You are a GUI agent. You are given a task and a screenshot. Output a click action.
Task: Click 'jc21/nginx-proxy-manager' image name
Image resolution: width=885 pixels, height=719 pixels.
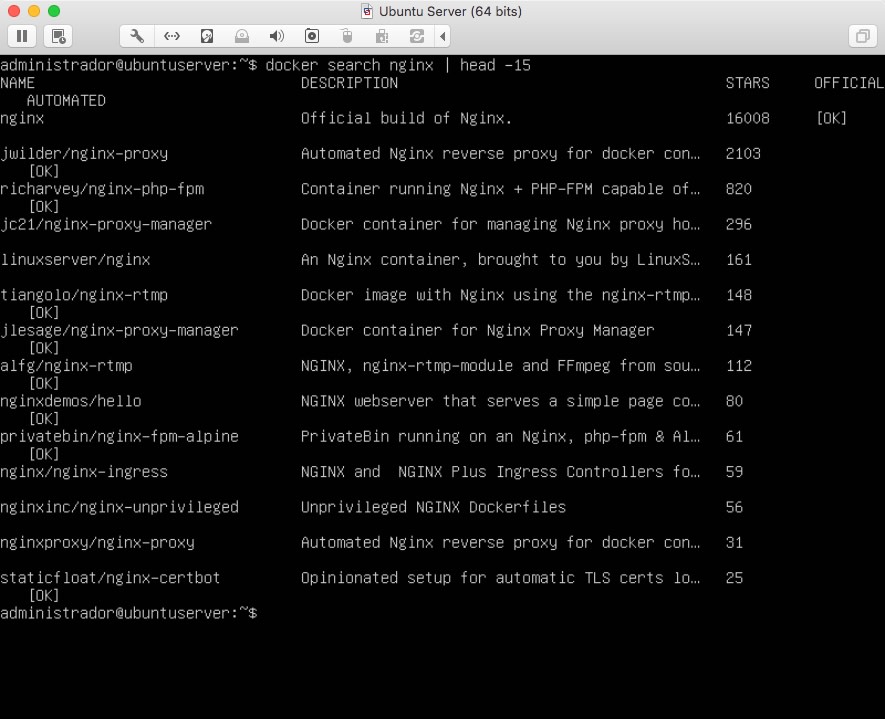[x=106, y=225]
